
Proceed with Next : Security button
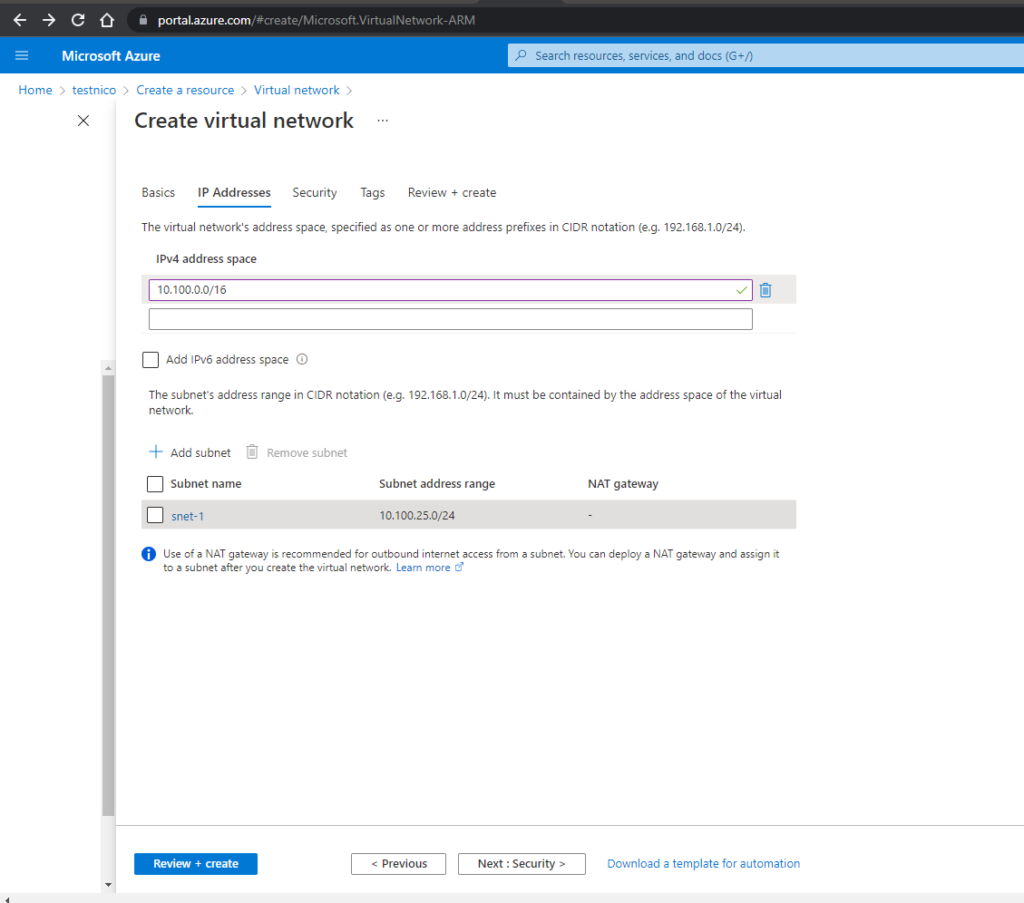(x=521, y=864)
